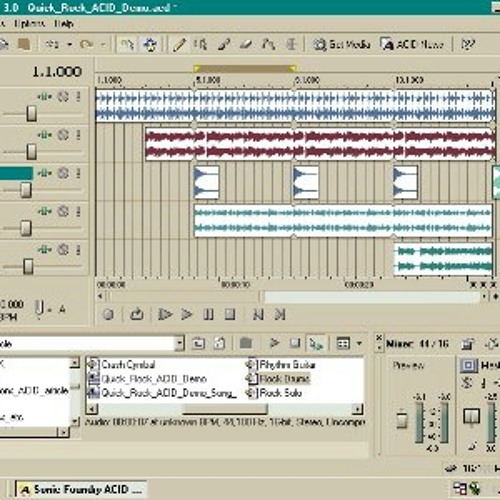This screenshot has height=500, width=500.
Task: Click the ACID News button
Action: pyautogui.click(x=412, y=44)
